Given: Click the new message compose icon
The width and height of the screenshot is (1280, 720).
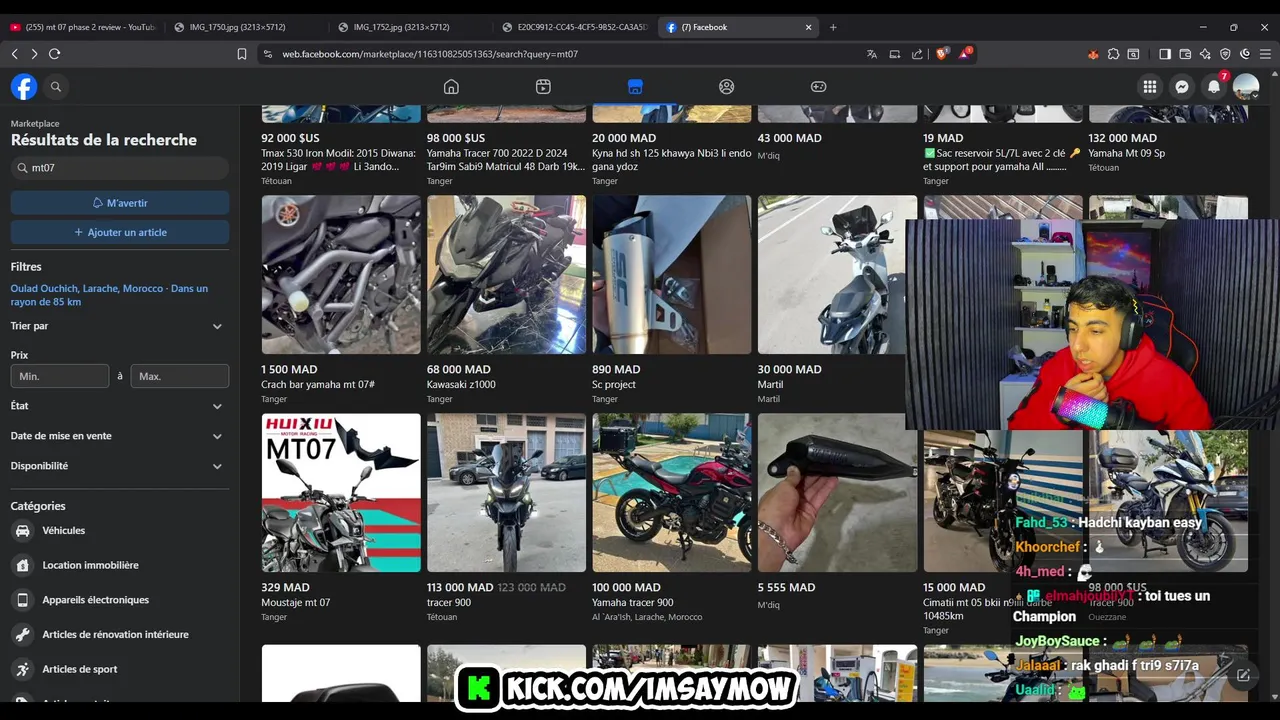Looking at the screenshot, I should [x=1243, y=676].
